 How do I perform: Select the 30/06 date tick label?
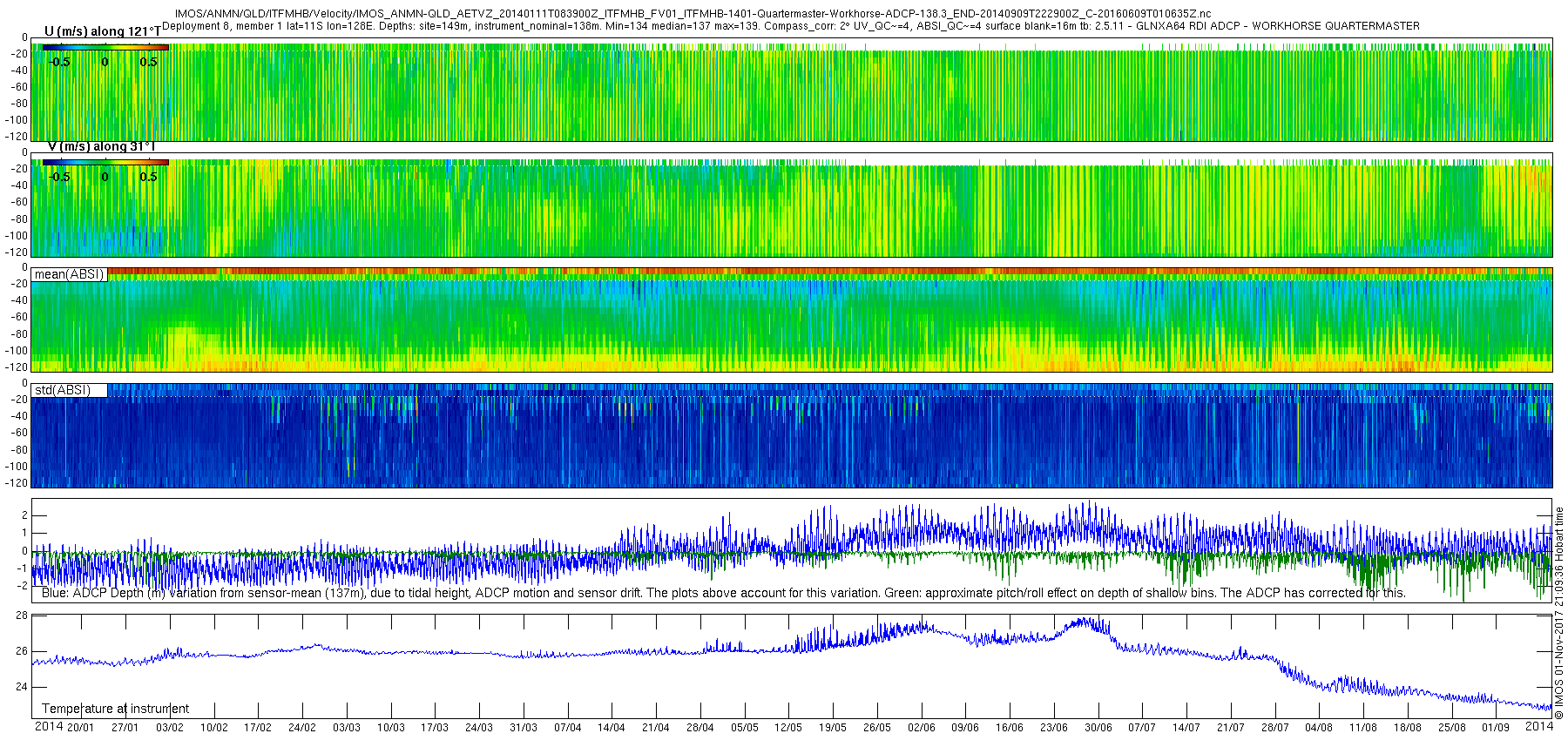coord(1098,728)
